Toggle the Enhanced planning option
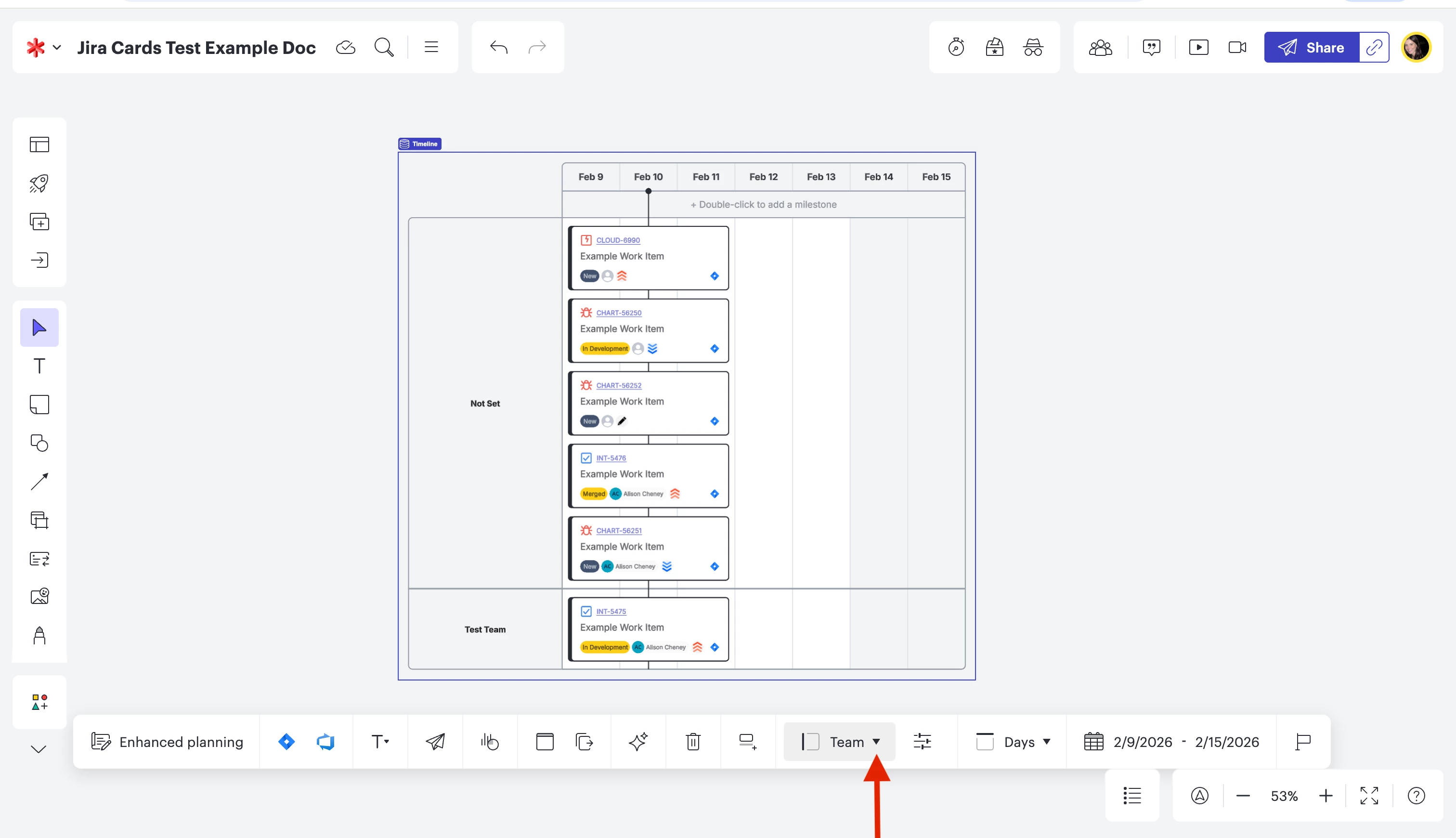The height and width of the screenshot is (838, 1456). [168, 742]
